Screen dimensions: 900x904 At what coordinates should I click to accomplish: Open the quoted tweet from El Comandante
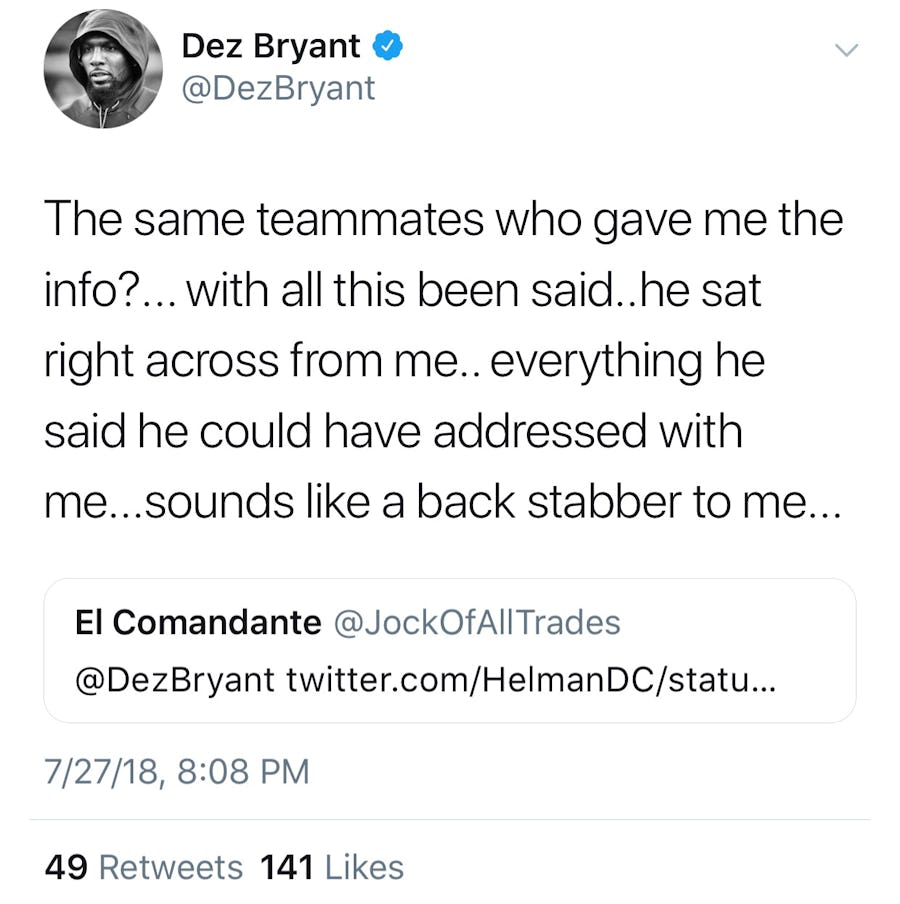coord(450,650)
